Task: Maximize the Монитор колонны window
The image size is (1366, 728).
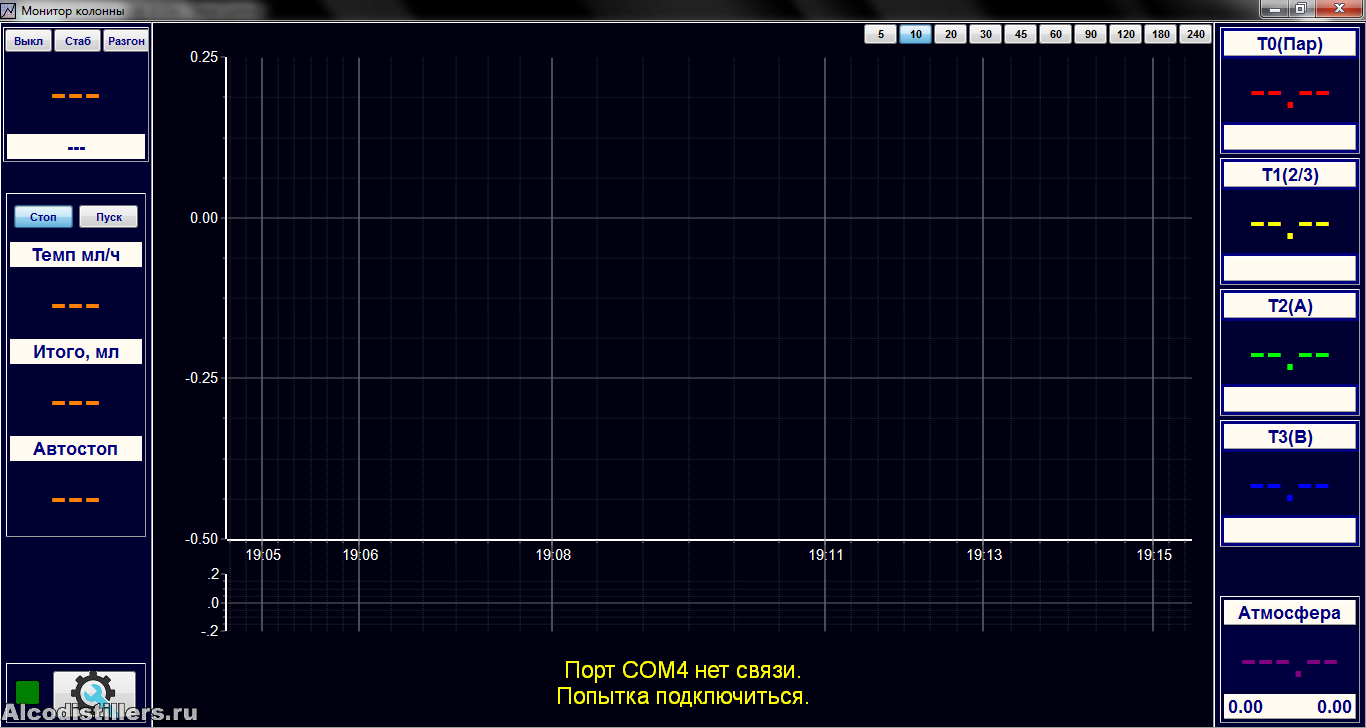Action: coord(1300,9)
